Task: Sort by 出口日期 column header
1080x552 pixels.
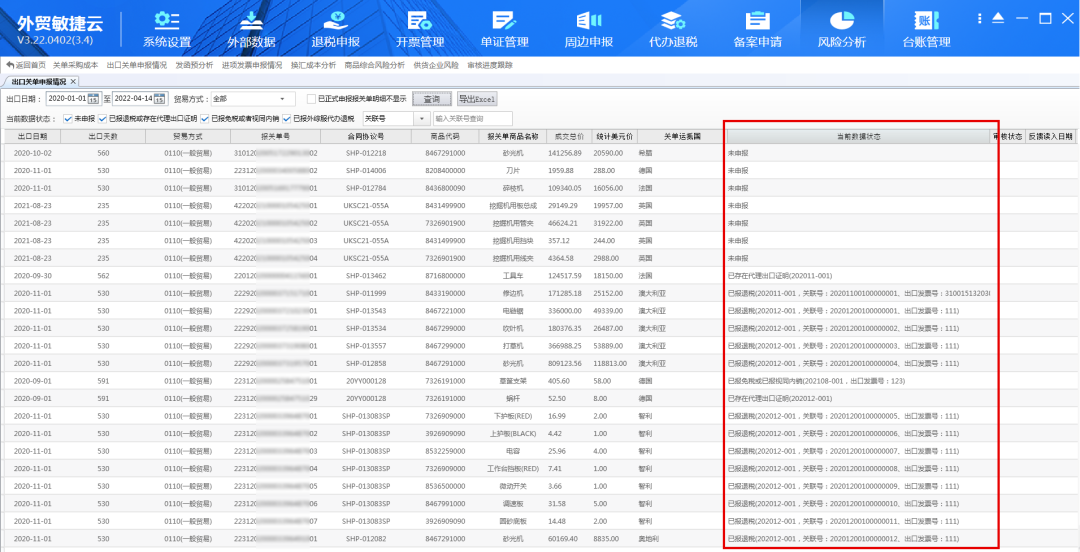Action: (x=32, y=136)
